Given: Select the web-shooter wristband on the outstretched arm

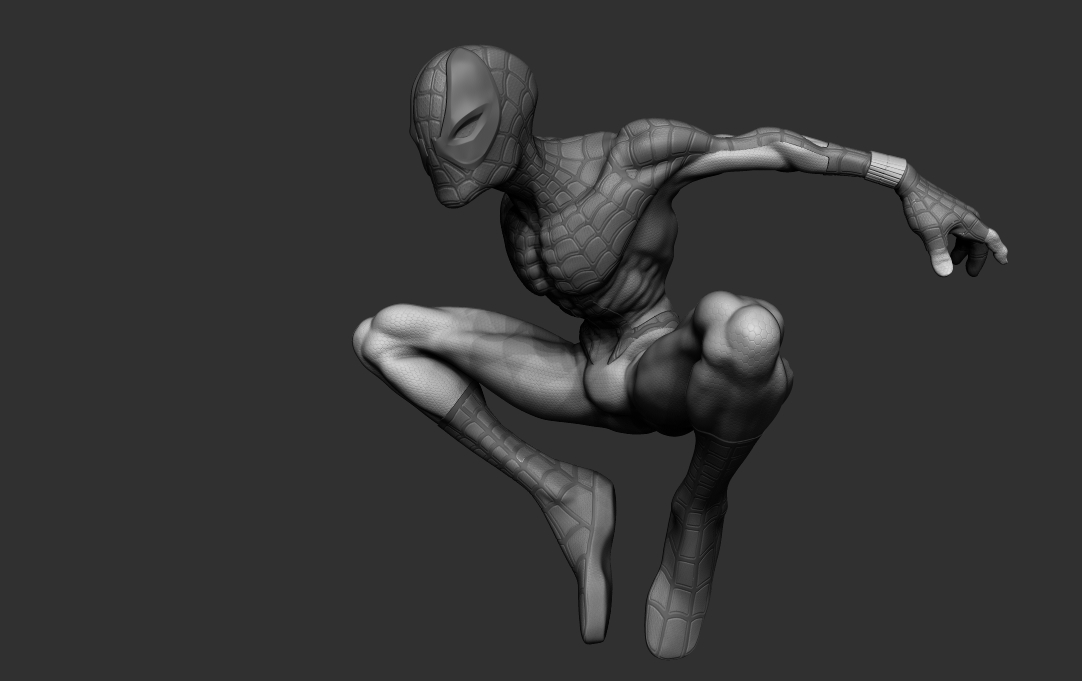Looking at the screenshot, I should (887, 168).
